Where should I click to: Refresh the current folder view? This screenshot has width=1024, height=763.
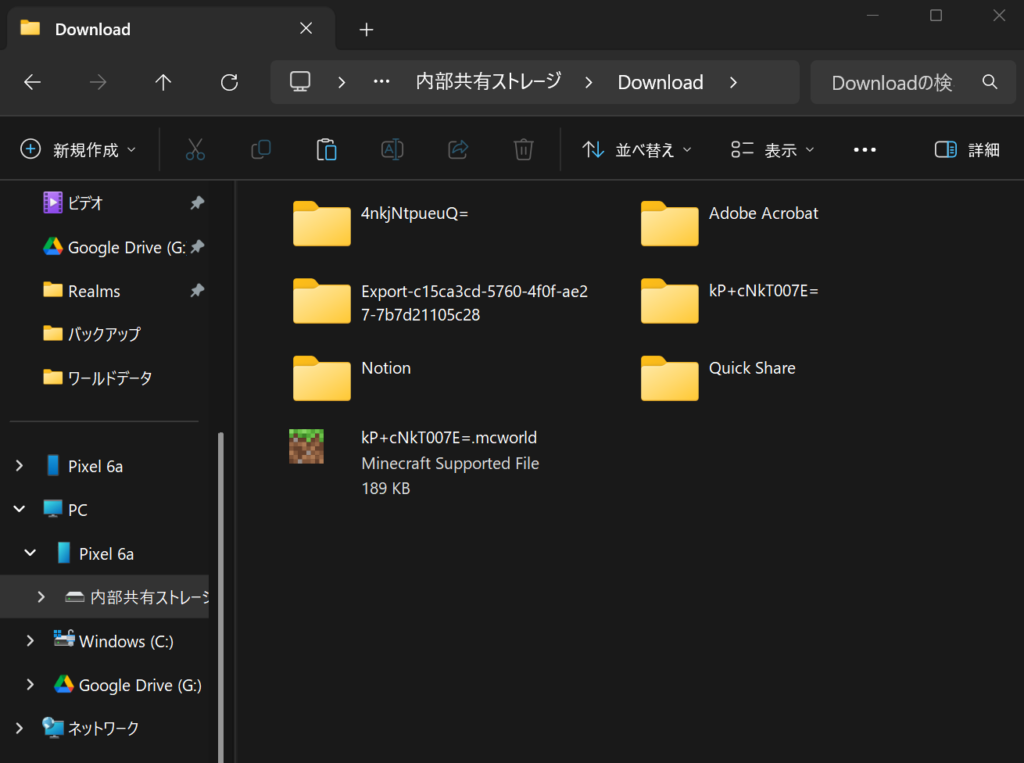pyautogui.click(x=229, y=83)
